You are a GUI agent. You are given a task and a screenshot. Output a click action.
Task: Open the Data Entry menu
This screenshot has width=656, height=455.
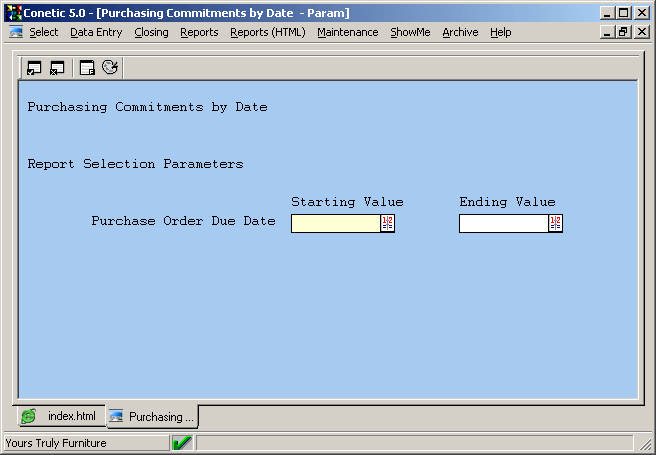coord(96,32)
